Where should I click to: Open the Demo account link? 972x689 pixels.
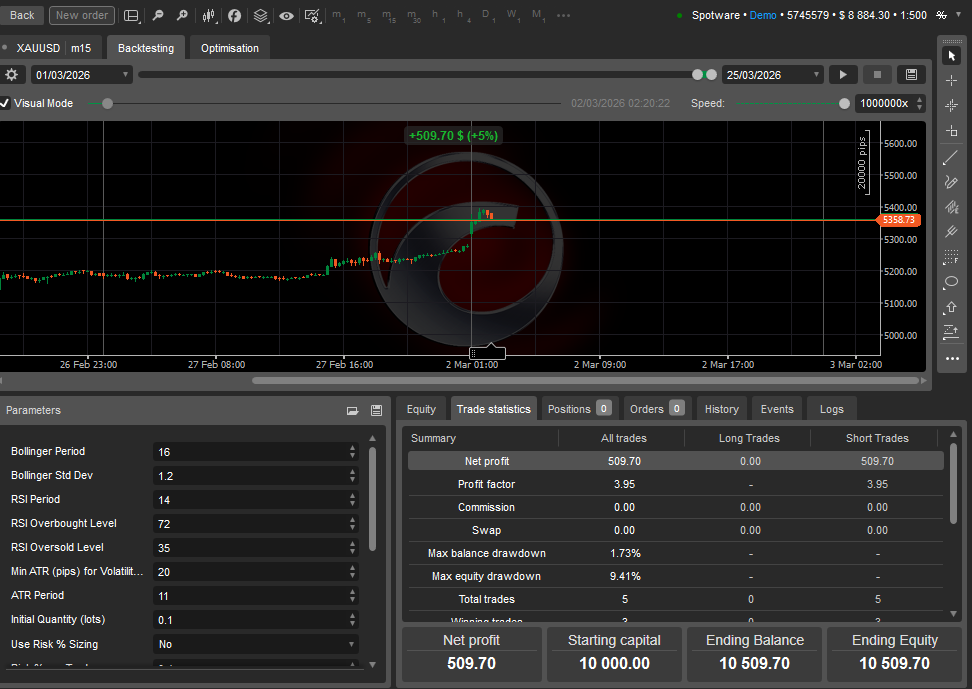[x=763, y=15]
